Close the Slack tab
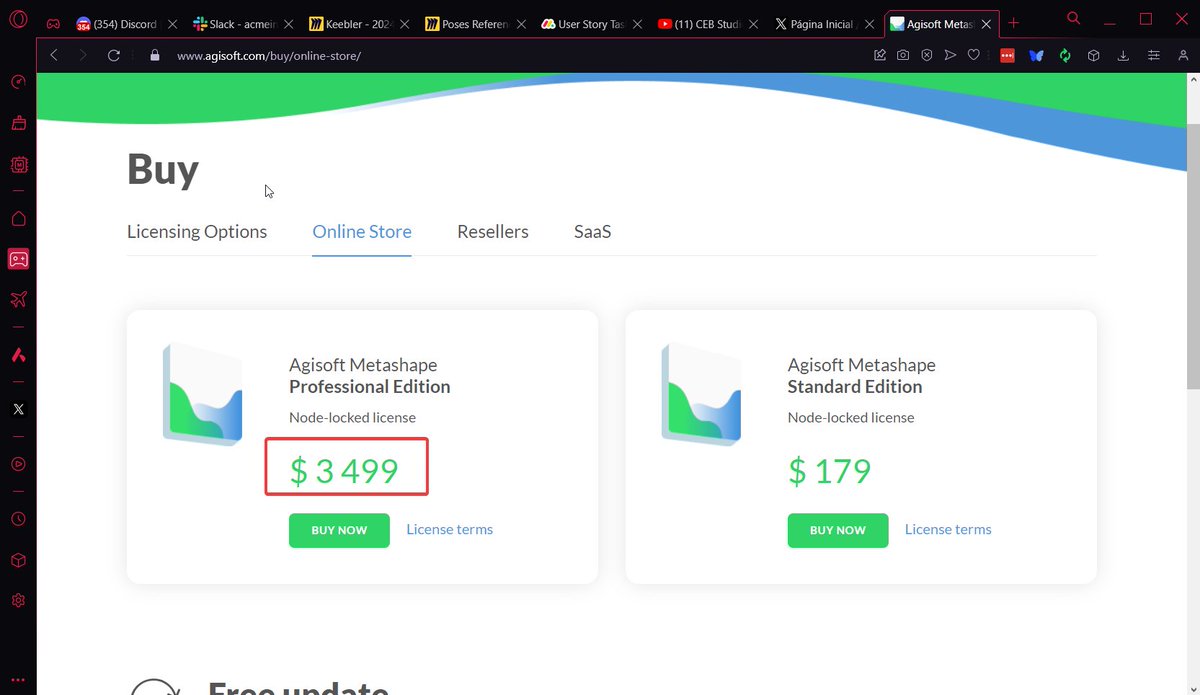 pos(288,24)
